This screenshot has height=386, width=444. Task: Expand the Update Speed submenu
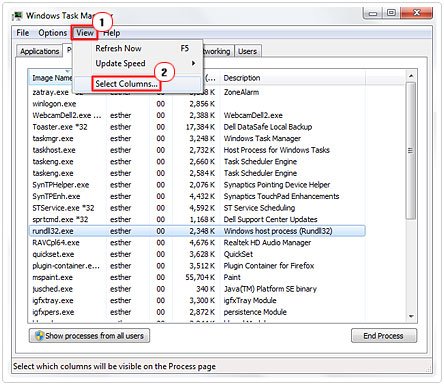[138, 63]
